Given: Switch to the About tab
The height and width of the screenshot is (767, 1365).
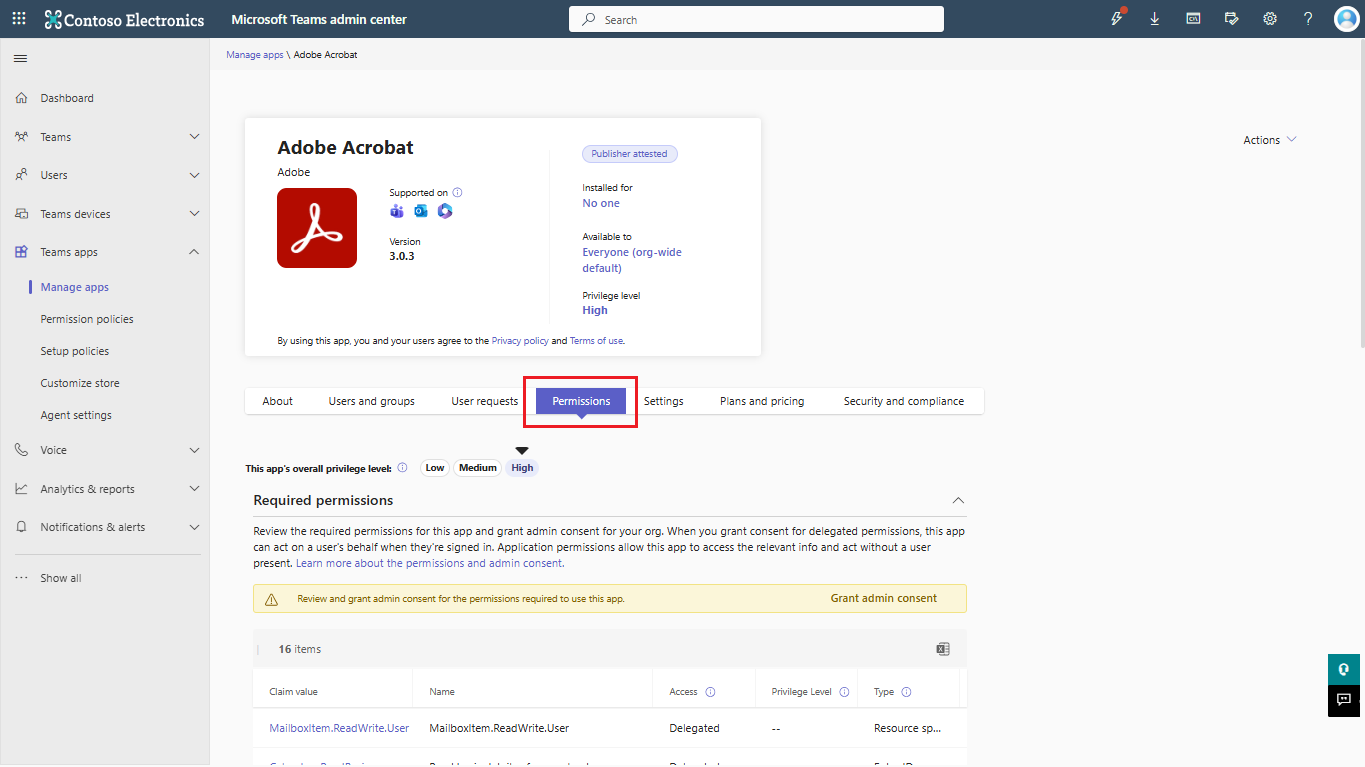Looking at the screenshot, I should click(x=277, y=401).
